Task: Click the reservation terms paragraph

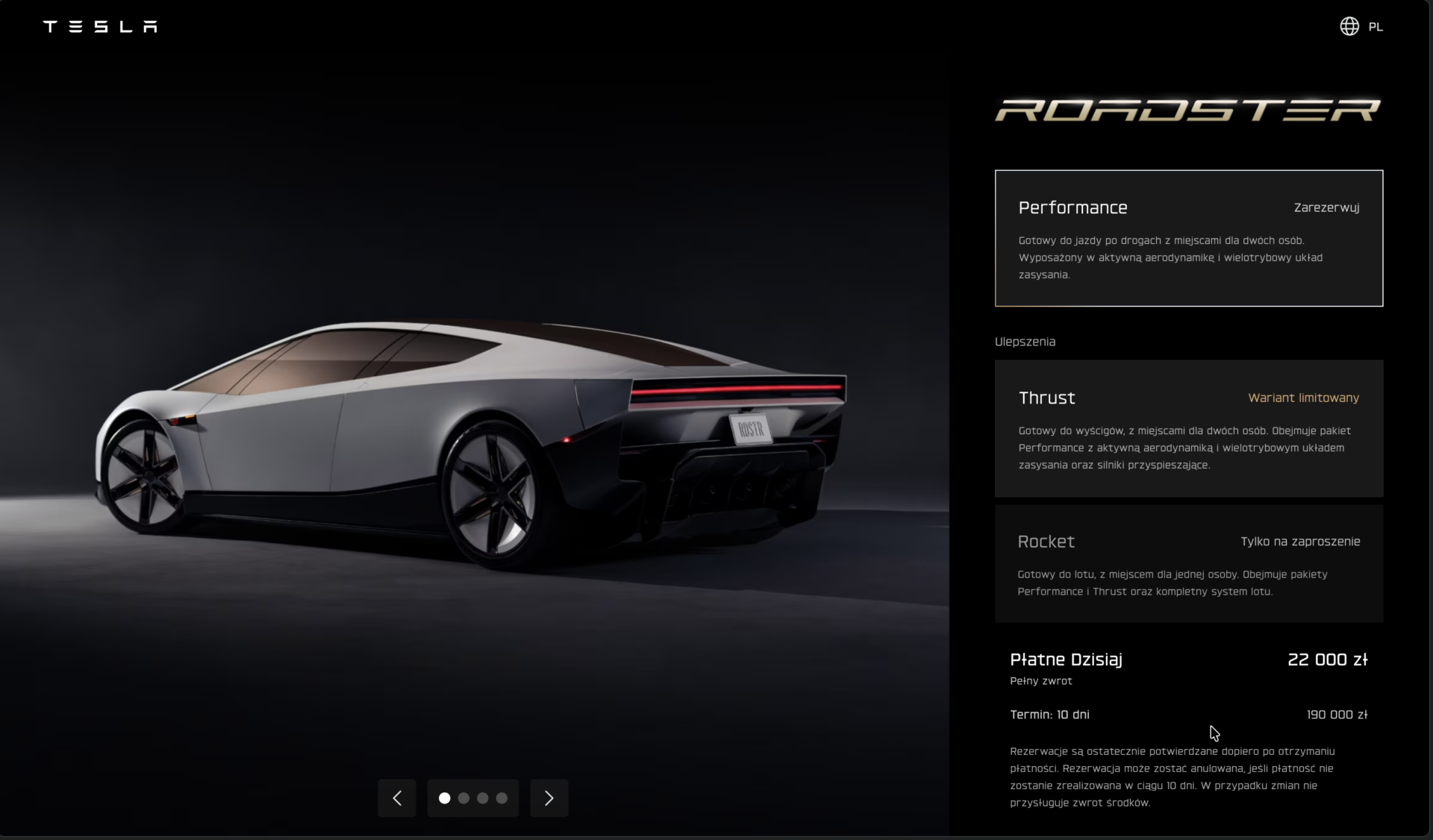Action: pos(1173,777)
